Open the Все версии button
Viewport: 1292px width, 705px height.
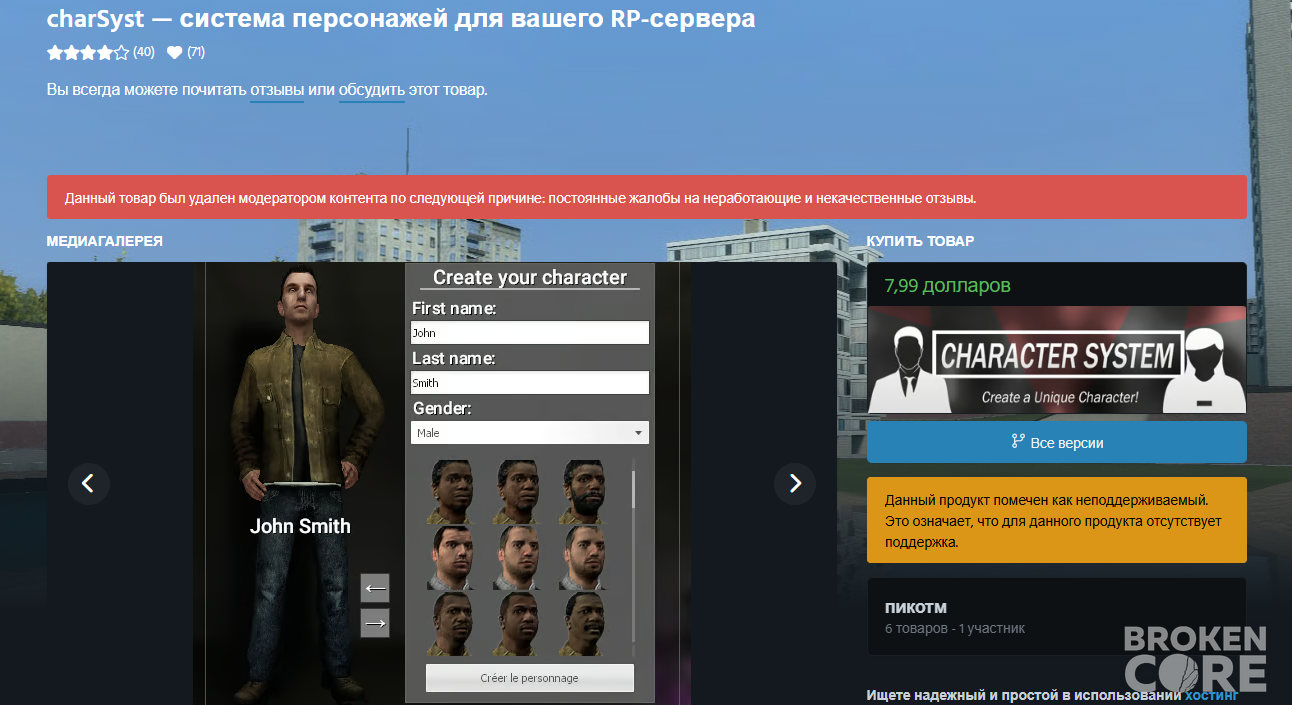point(1057,442)
